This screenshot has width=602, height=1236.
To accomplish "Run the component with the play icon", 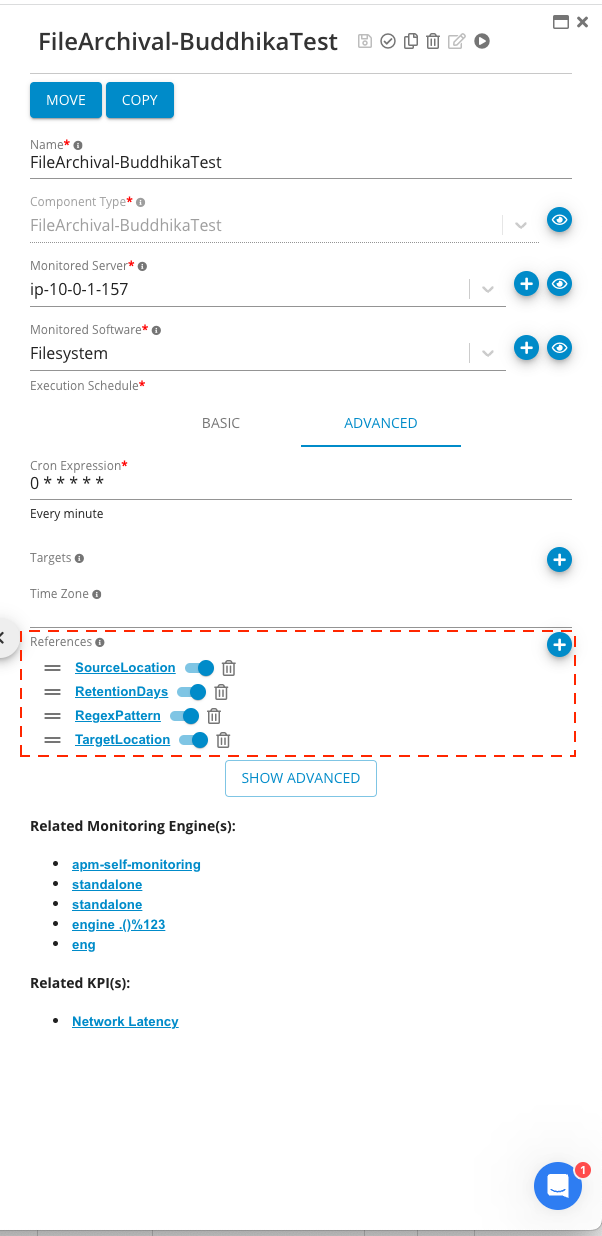I will point(482,41).
